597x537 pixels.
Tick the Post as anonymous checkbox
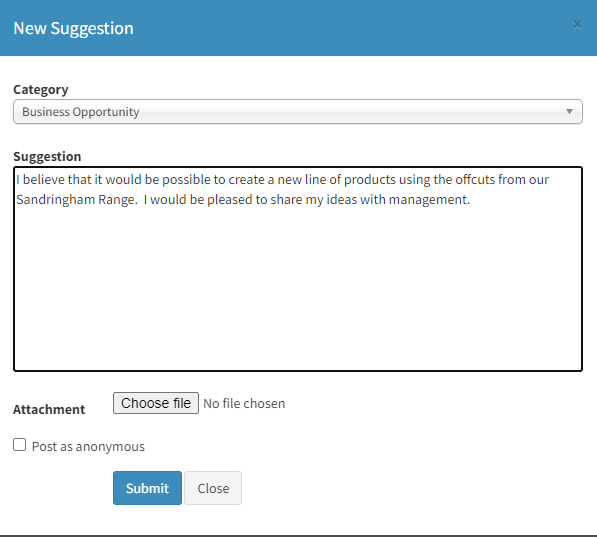coord(19,445)
